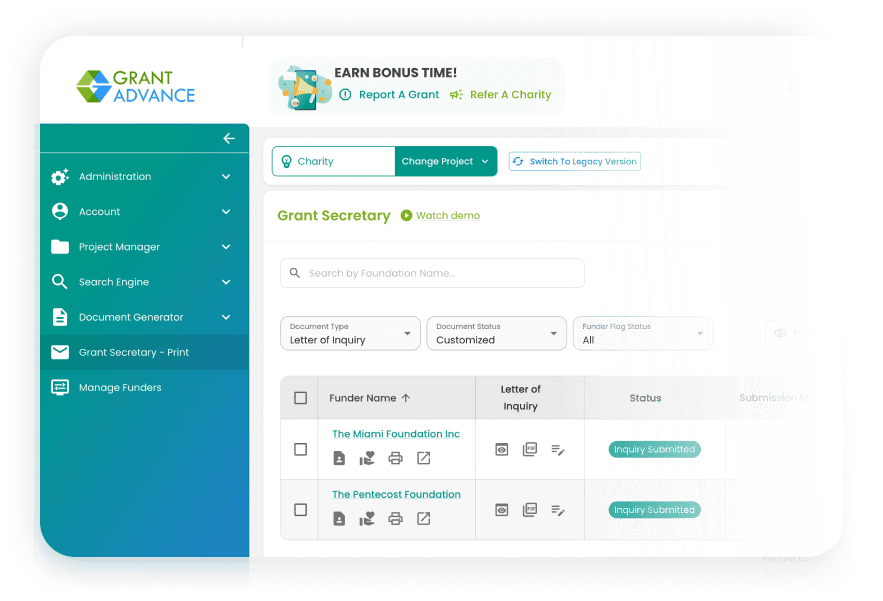883x601 pixels.
Task: Click Pentecost Foundation Inquiry Submitted badge
Action: (654, 510)
